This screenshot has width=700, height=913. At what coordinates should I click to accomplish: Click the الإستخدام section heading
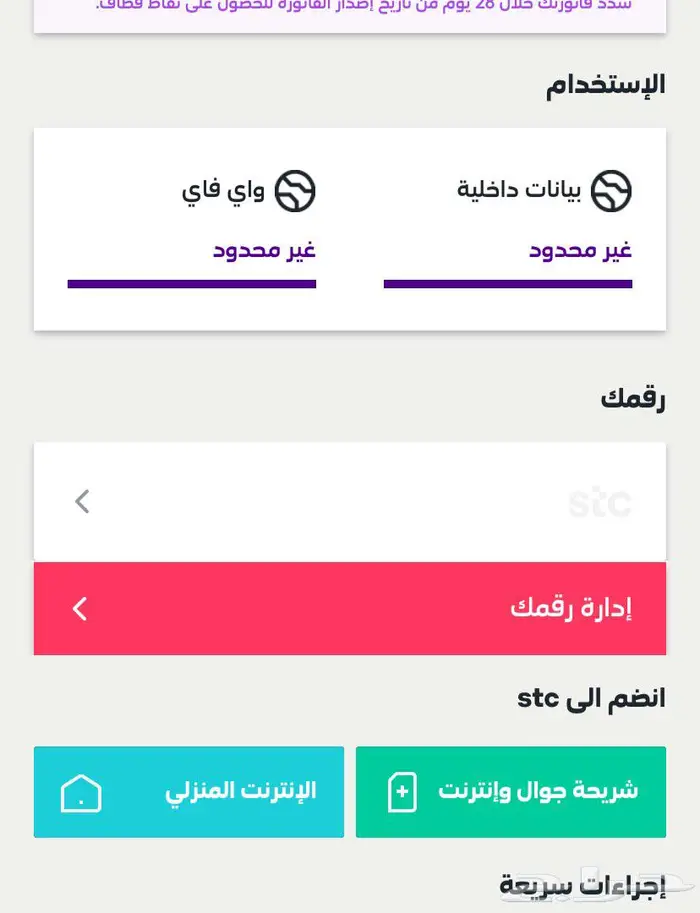pos(605,85)
